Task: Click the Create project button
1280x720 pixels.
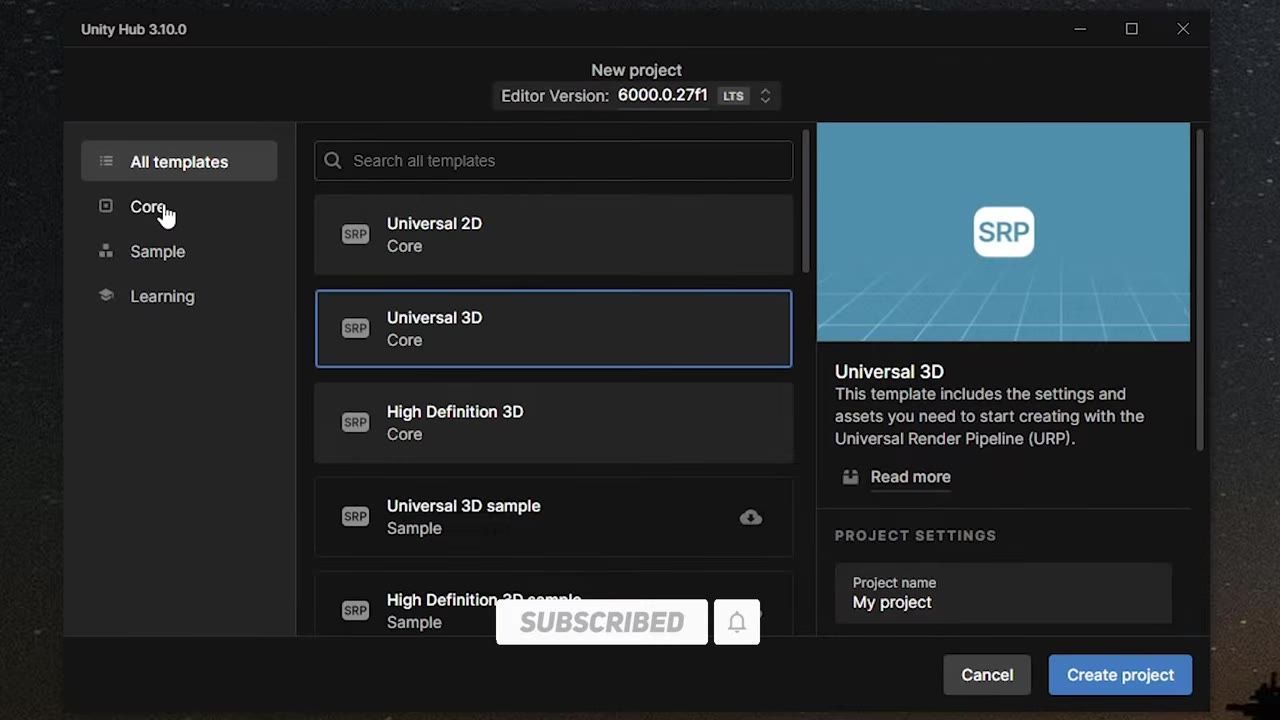Action: coord(1120,675)
